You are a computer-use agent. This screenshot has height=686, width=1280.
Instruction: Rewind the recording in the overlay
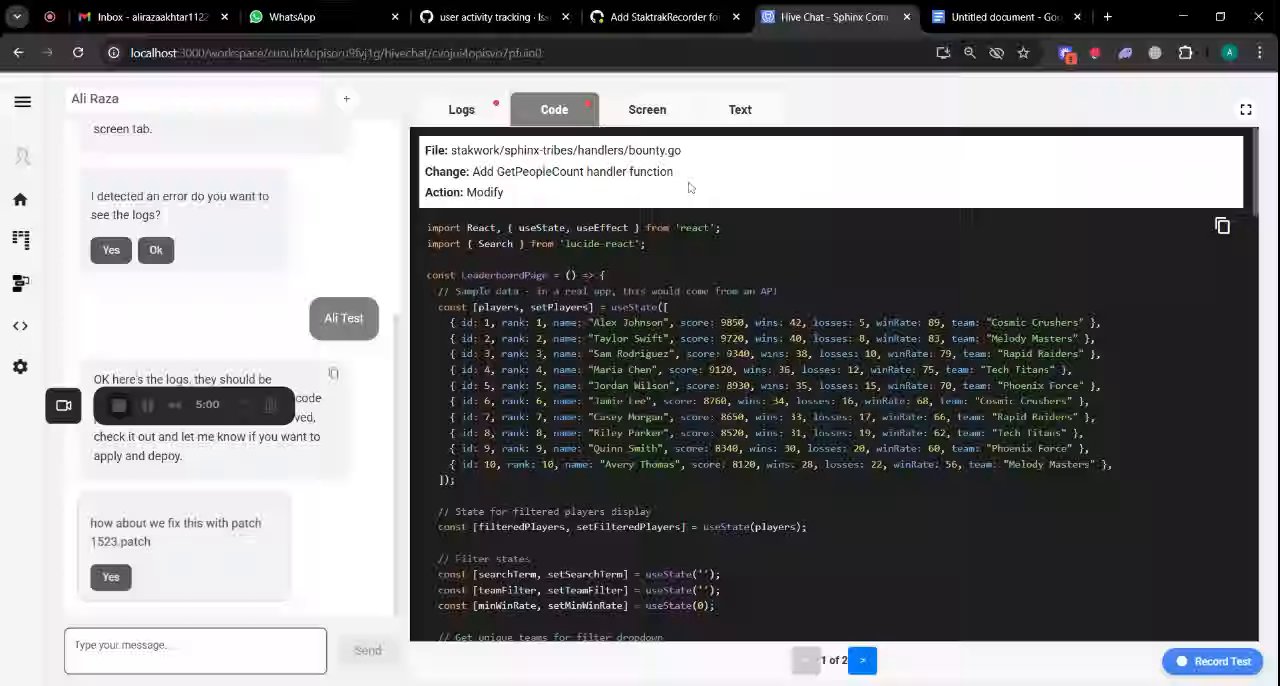[x=175, y=405]
